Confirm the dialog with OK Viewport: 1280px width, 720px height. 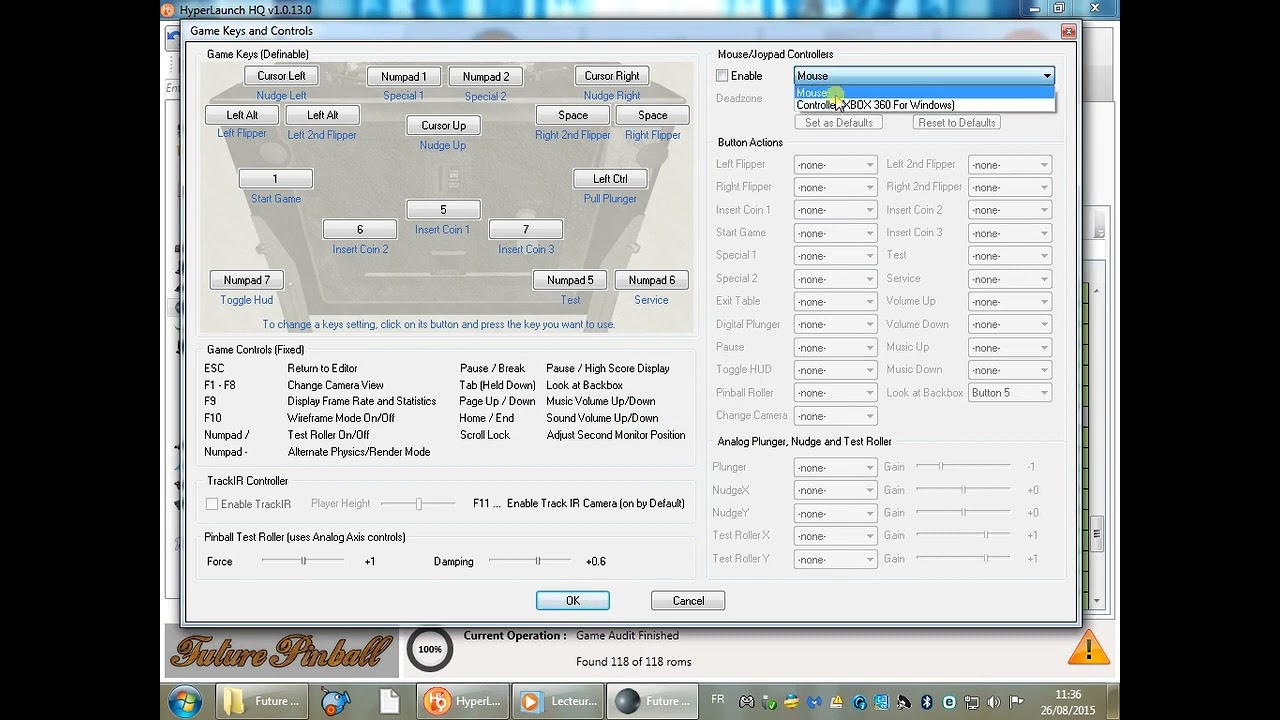point(572,601)
